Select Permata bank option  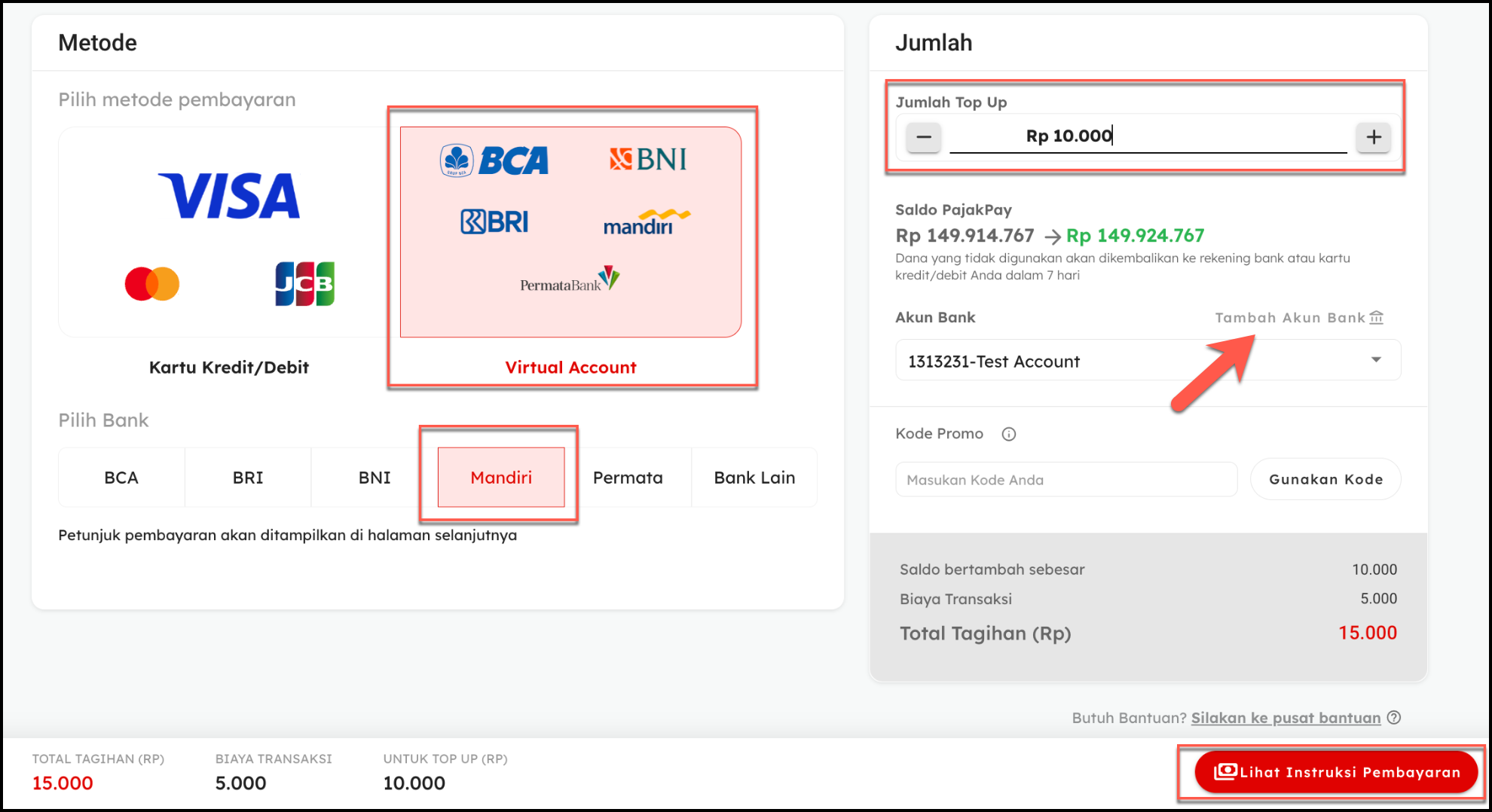(628, 478)
